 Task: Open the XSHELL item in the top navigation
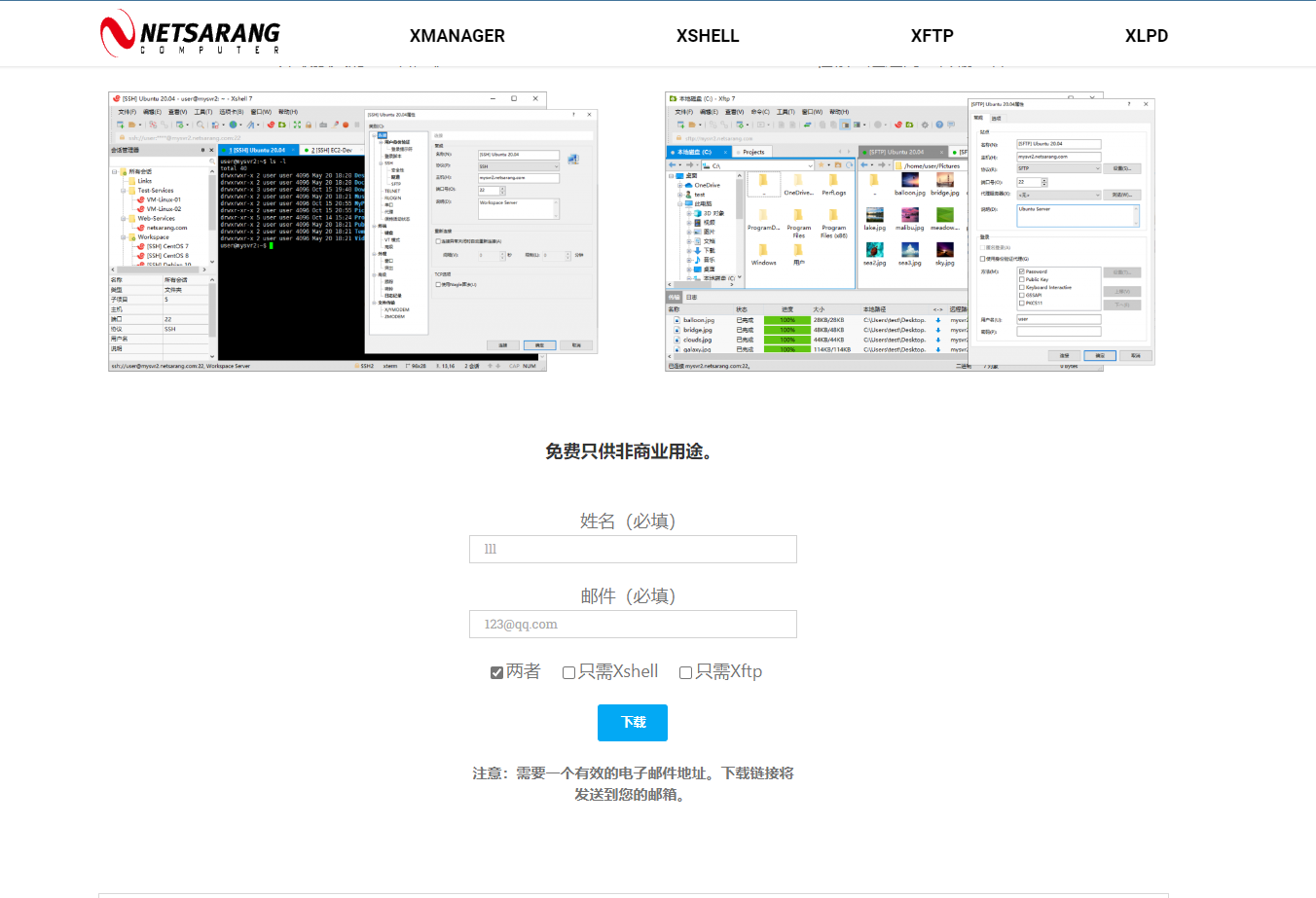(708, 36)
